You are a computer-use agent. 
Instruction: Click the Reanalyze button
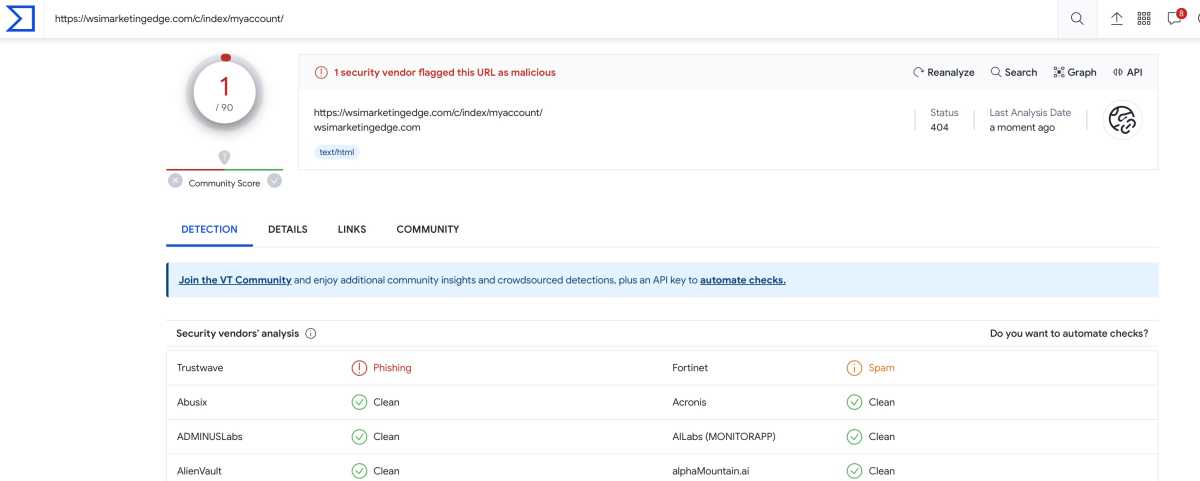click(x=943, y=72)
